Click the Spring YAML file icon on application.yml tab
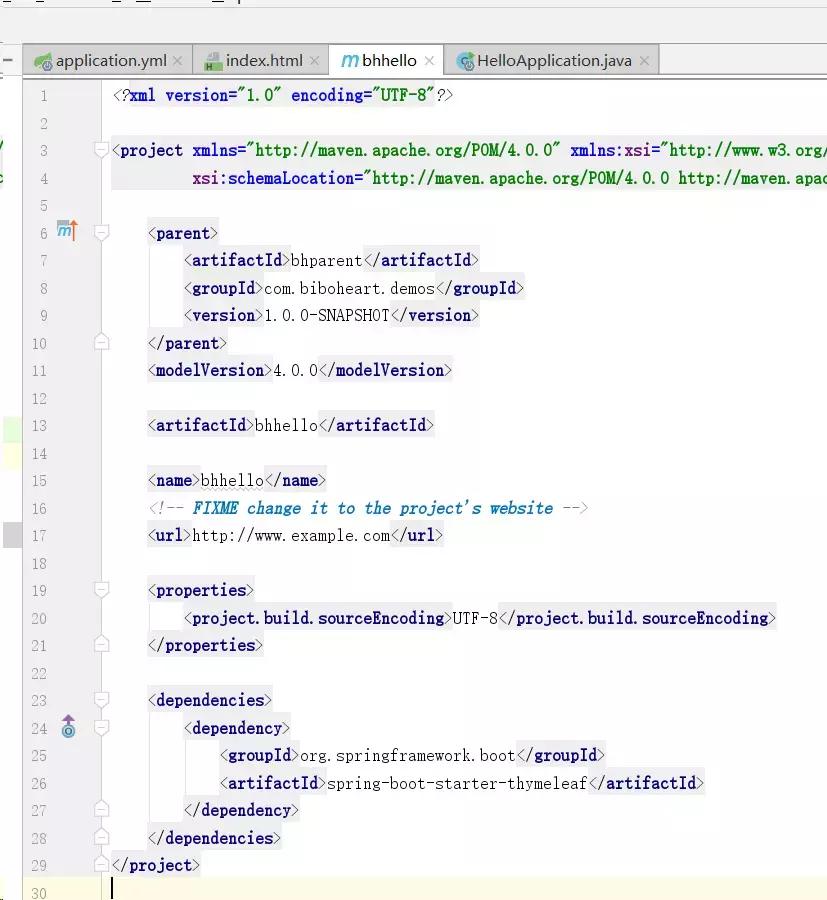 44,60
